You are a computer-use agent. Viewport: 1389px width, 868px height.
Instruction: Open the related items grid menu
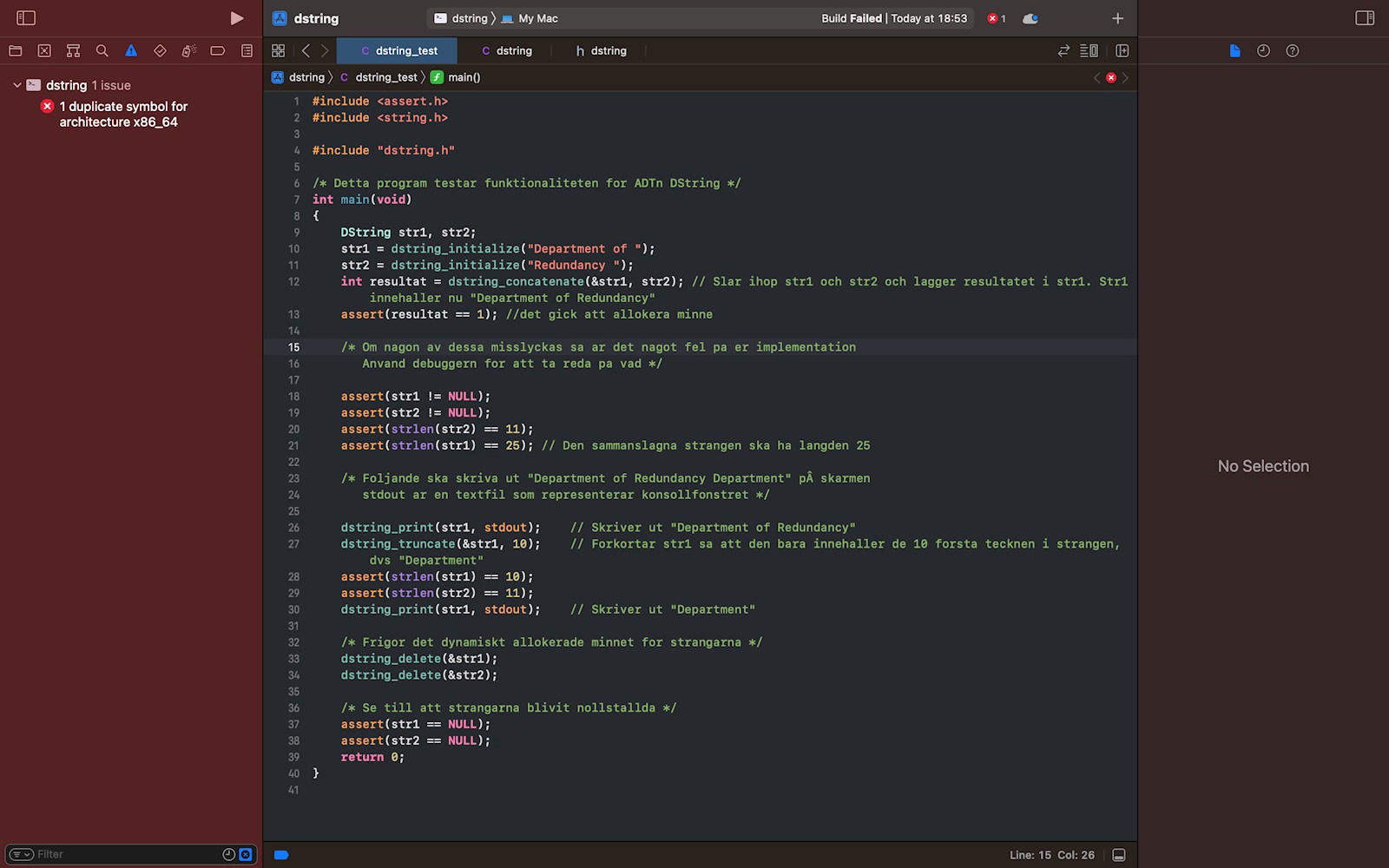click(278, 51)
